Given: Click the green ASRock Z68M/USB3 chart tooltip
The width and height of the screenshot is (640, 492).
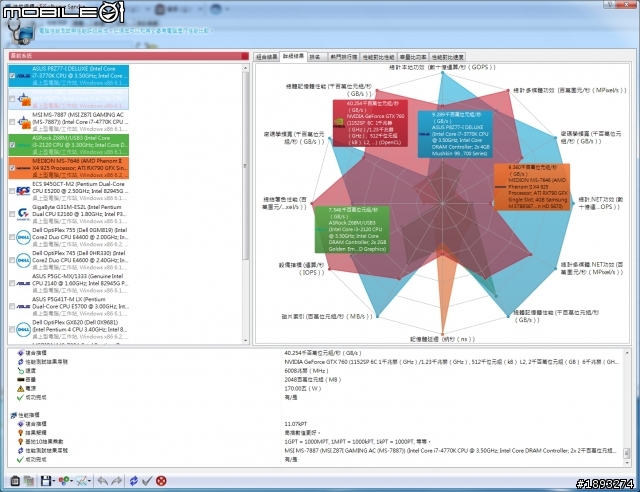Looking at the screenshot, I should click(352, 229).
